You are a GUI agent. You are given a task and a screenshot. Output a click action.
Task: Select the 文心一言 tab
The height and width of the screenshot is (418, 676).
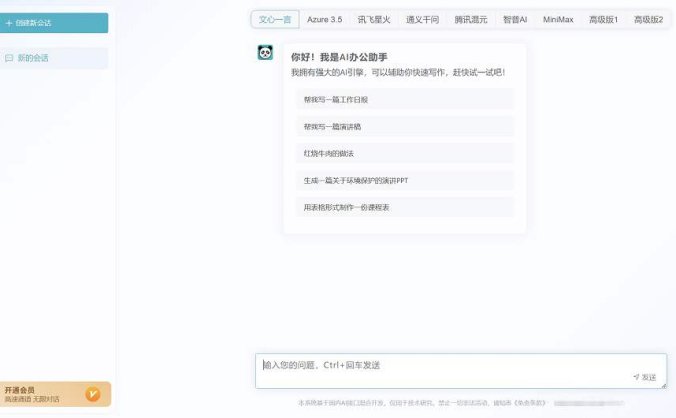coord(275,19)
